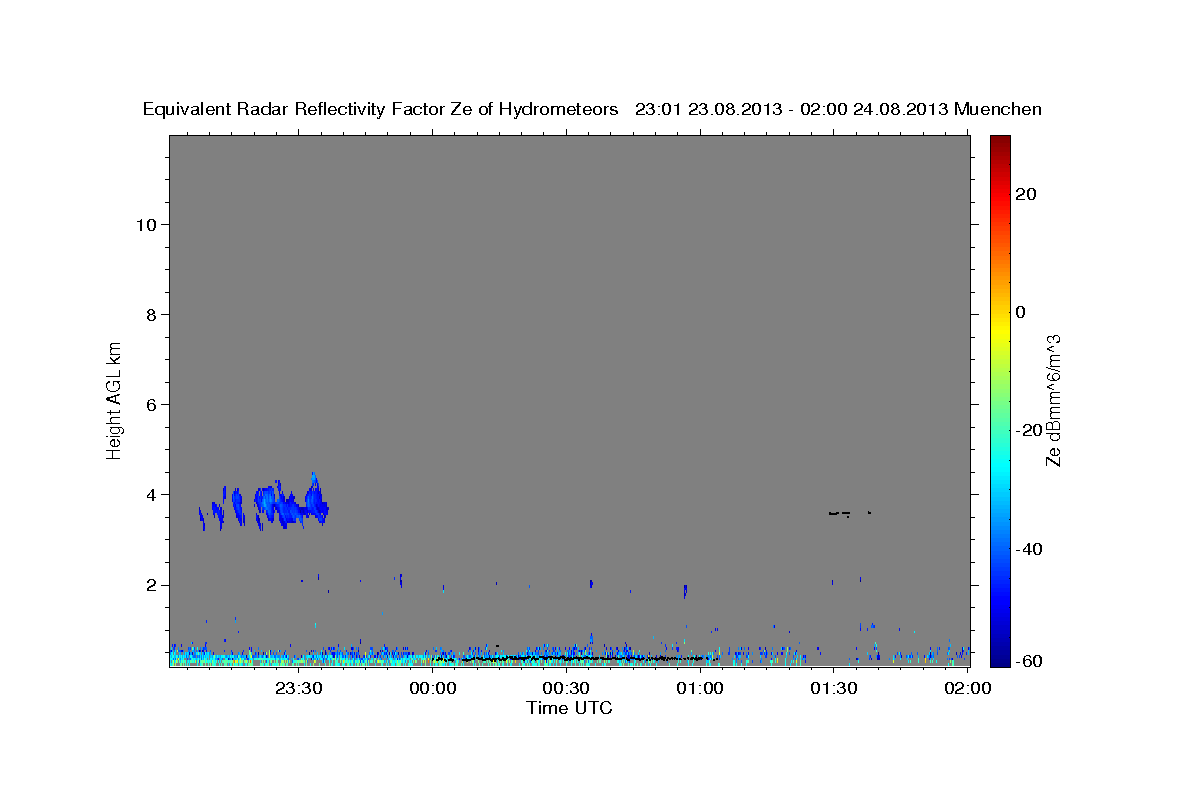The height and width of the screenshot is (800, 1200).
Task: Click the '01:00' time tick label
Action: [x=700, y=688]
